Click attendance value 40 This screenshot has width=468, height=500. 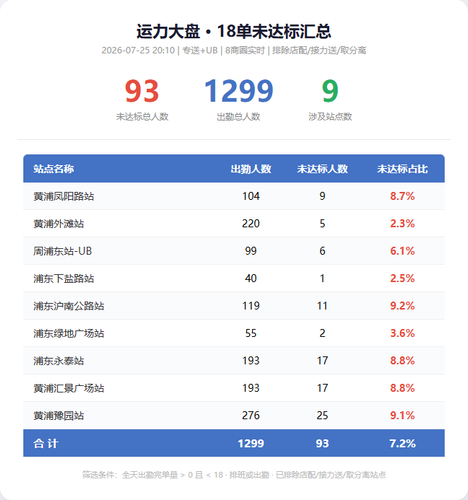tap(251, 278)
